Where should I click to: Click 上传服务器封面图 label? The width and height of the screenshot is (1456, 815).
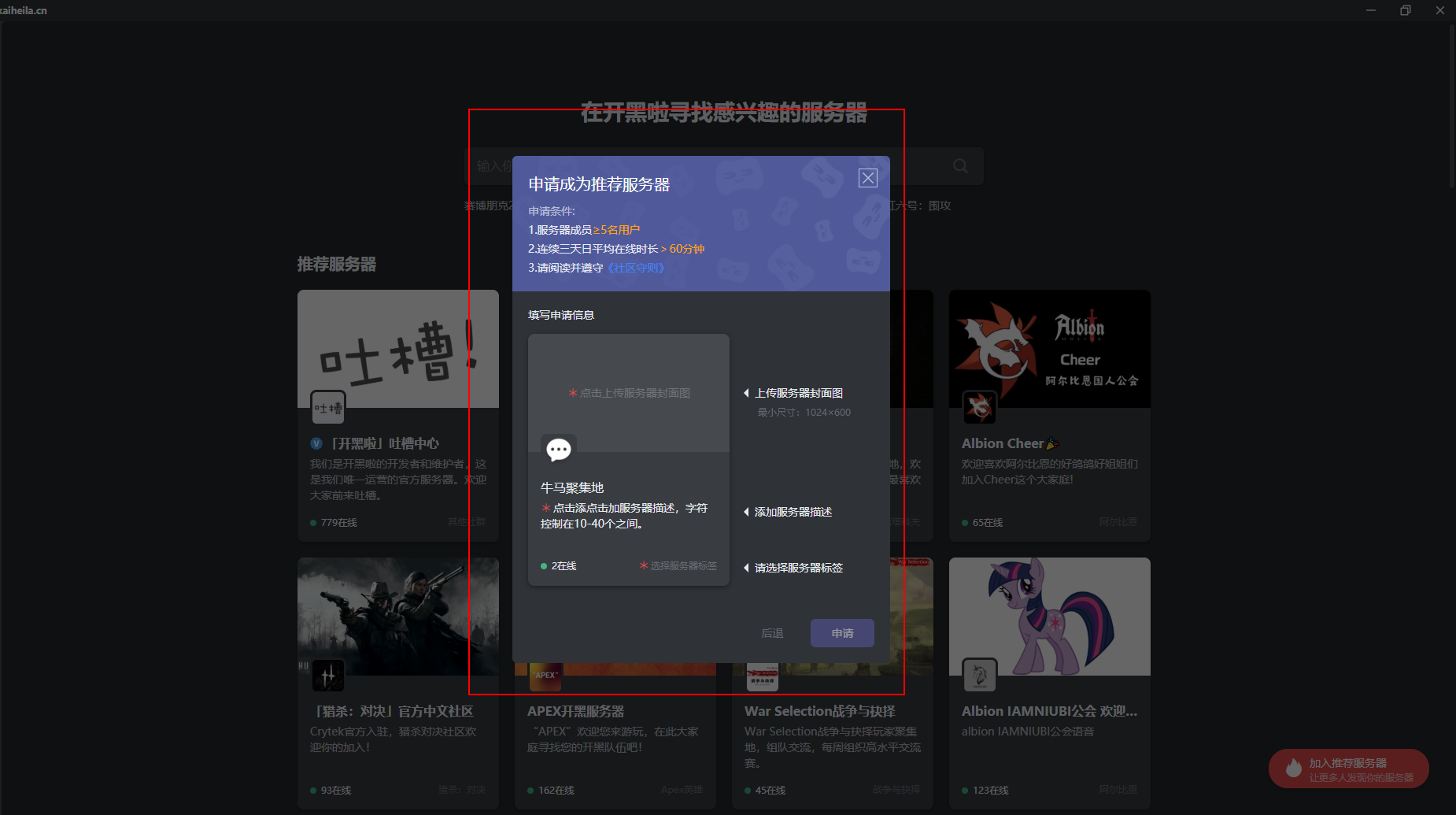[x=799, y=393]
